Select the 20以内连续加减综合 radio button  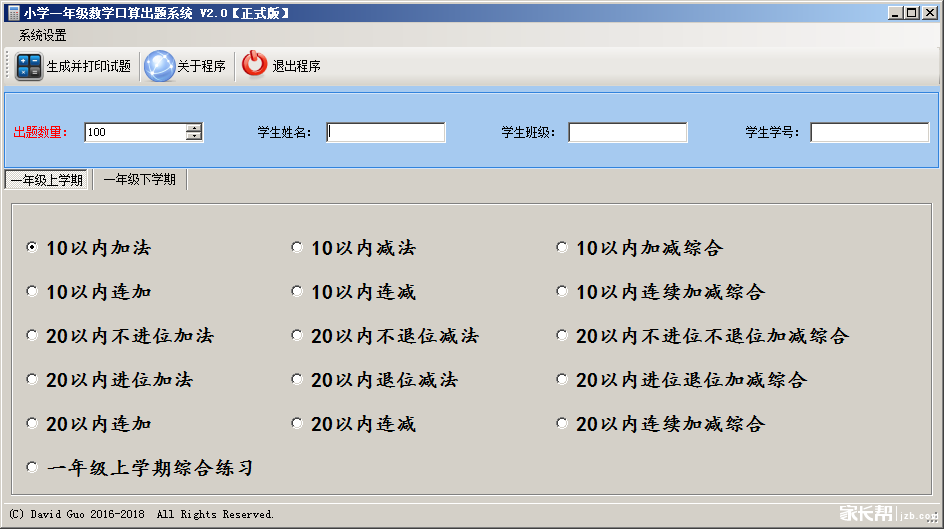[x=562, y=423]
